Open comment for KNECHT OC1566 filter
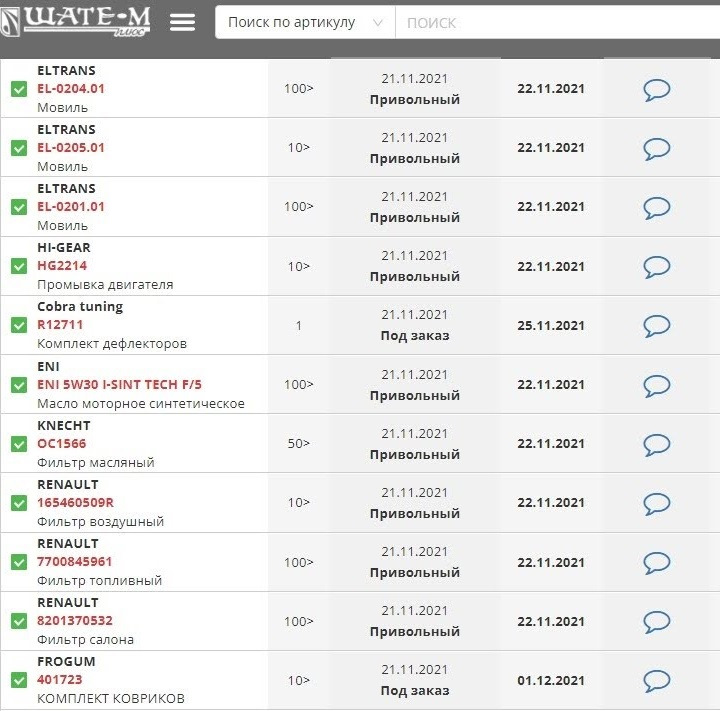The width and height of the screenshot is (720, 711). point(656,444)
